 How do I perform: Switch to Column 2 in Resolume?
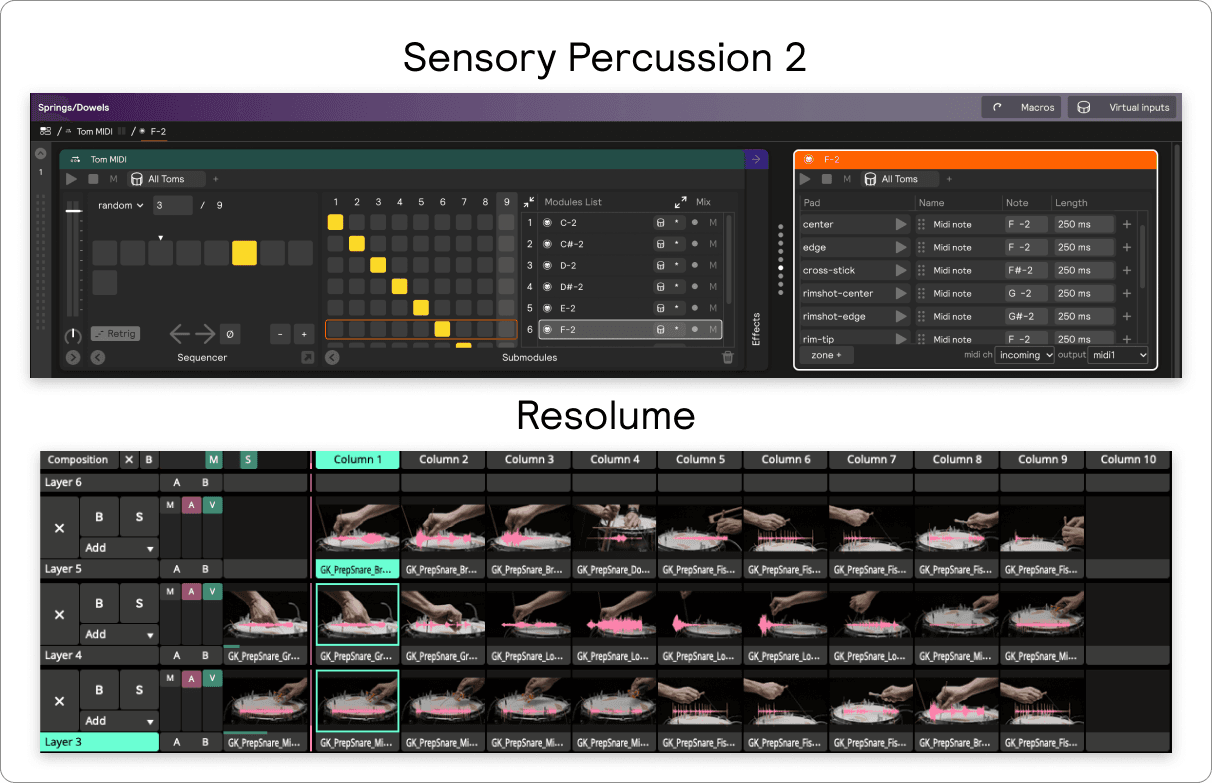tap(444, 460)
